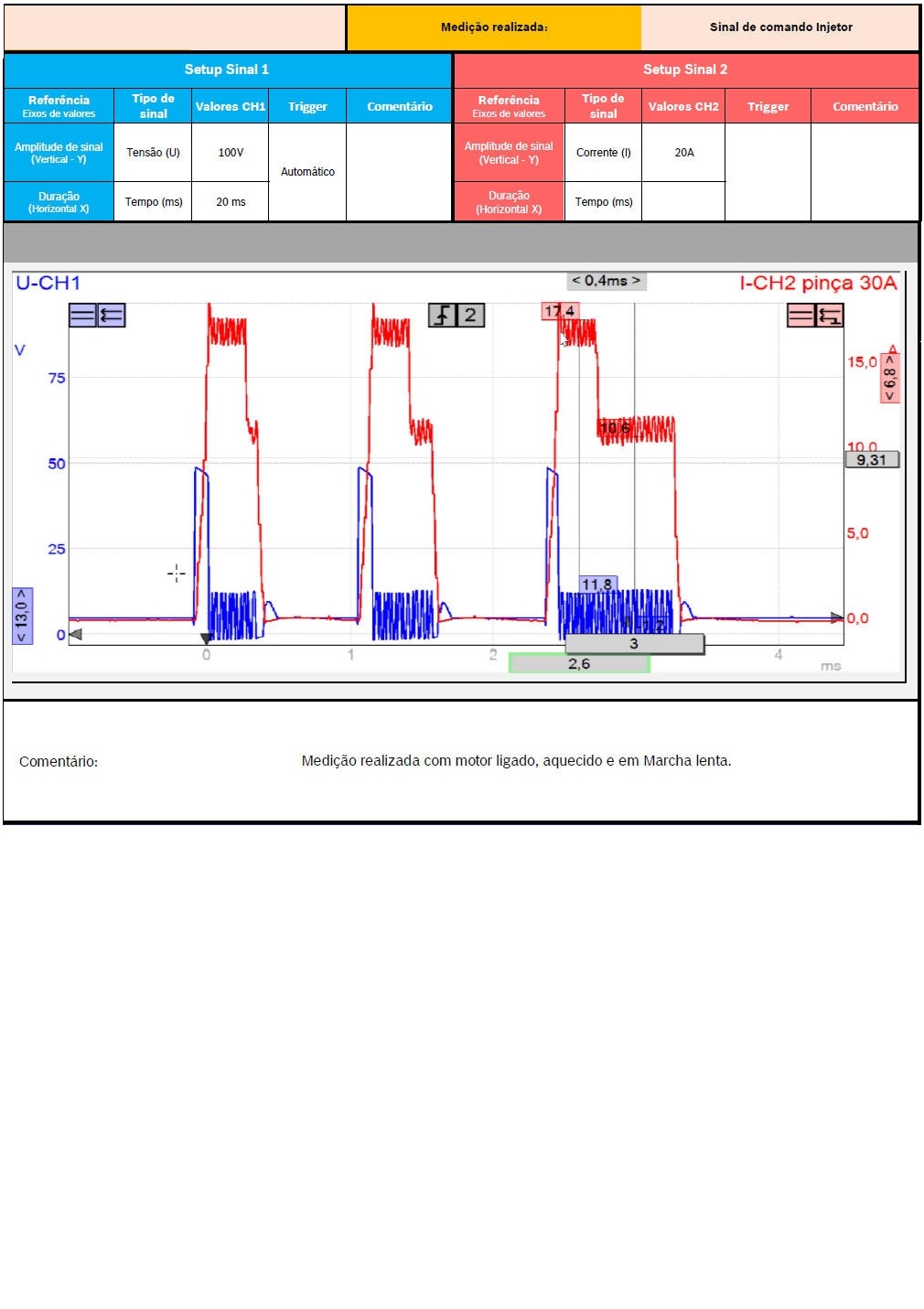Click the gray time bar labeled 3
This screenshot has height=1309, width=924.
click(634, 644)
